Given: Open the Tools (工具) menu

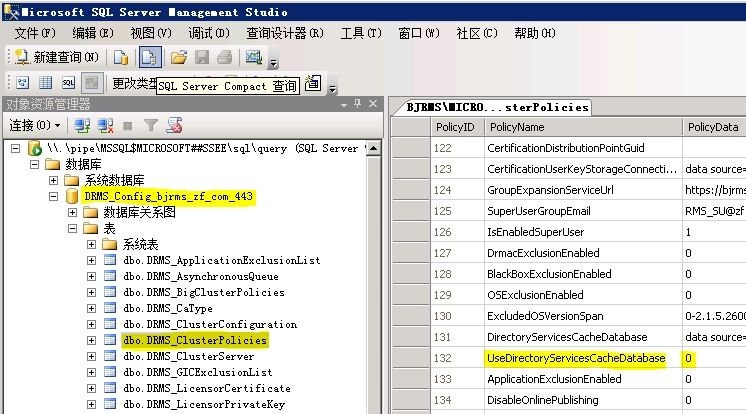Looking at the screenshot, I should click(361, 33).
